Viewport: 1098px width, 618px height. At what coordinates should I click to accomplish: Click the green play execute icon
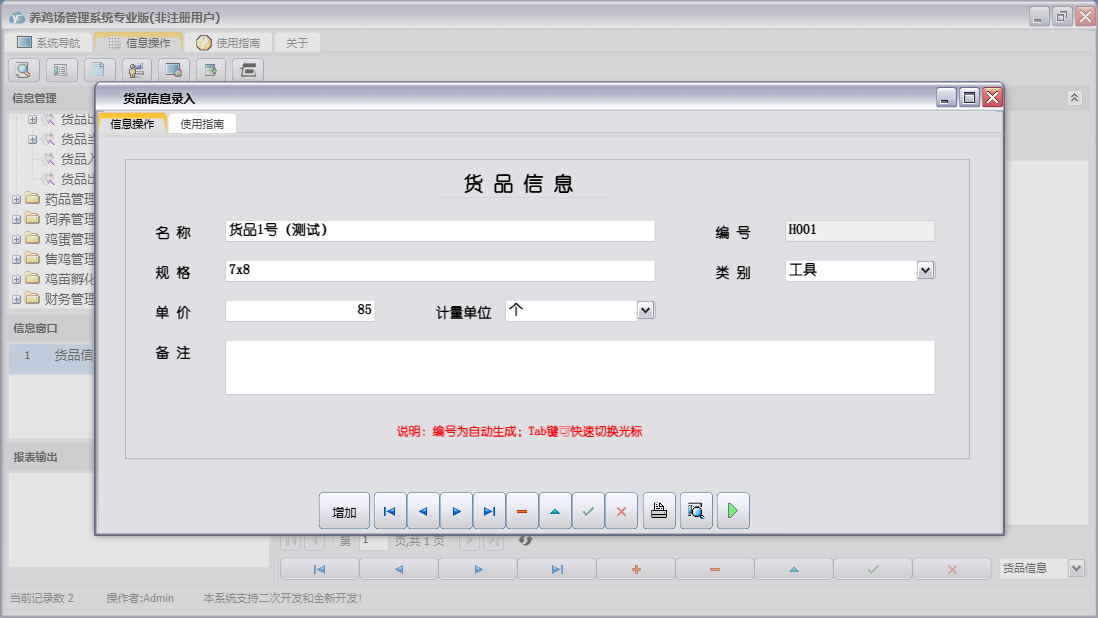(732, 510)
